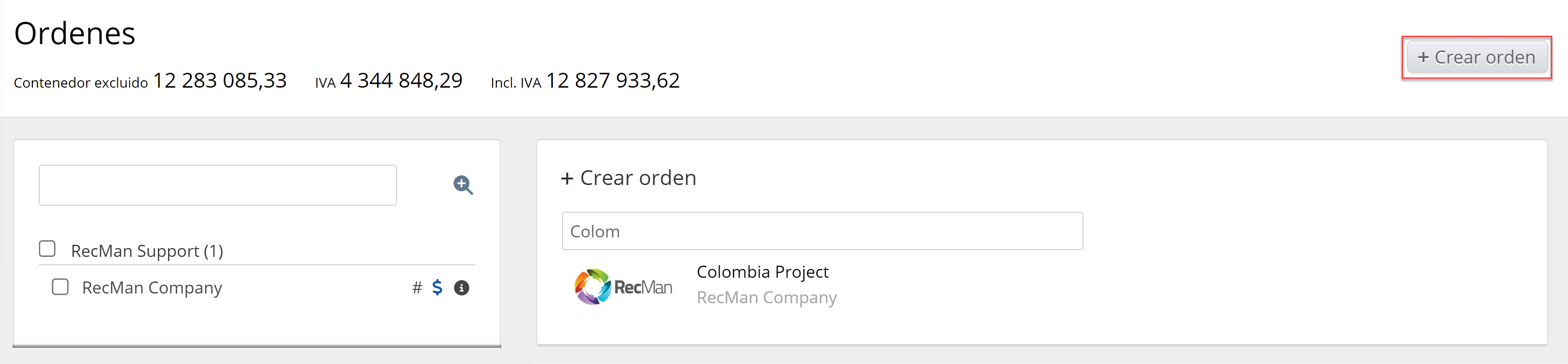This screenshot has width=1568, height=364.
Task: Select the RecMan Support (1) group label
Action: pyautogui.click(x=147, y=251)
